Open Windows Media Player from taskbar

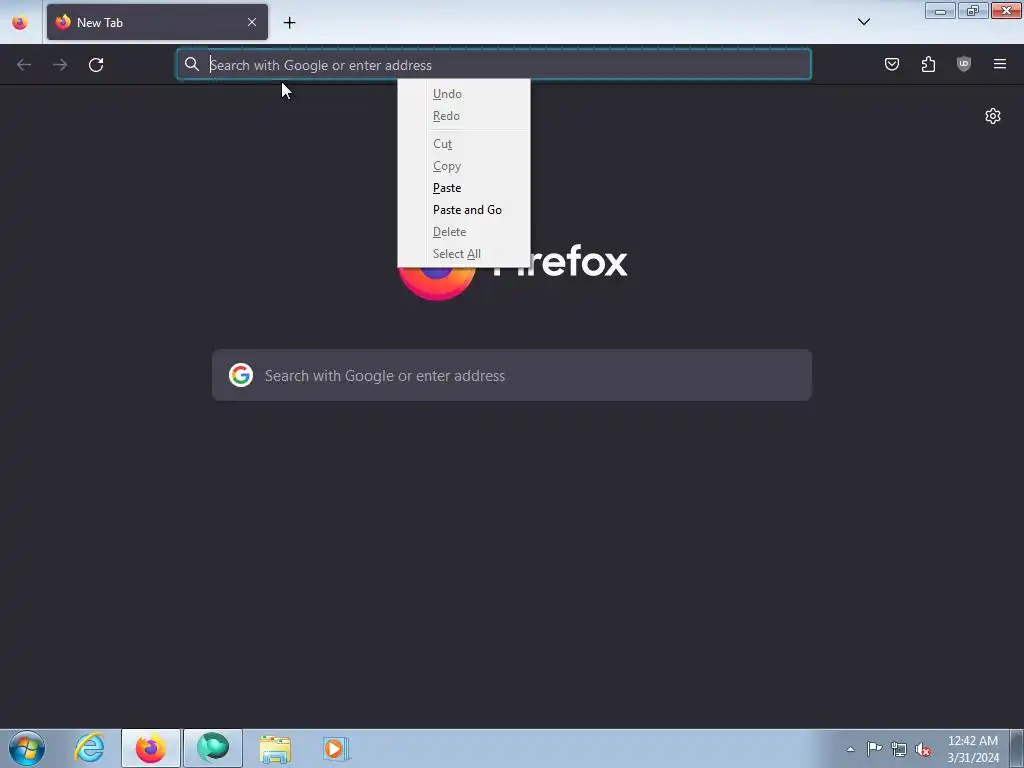(x=336, y=748)
